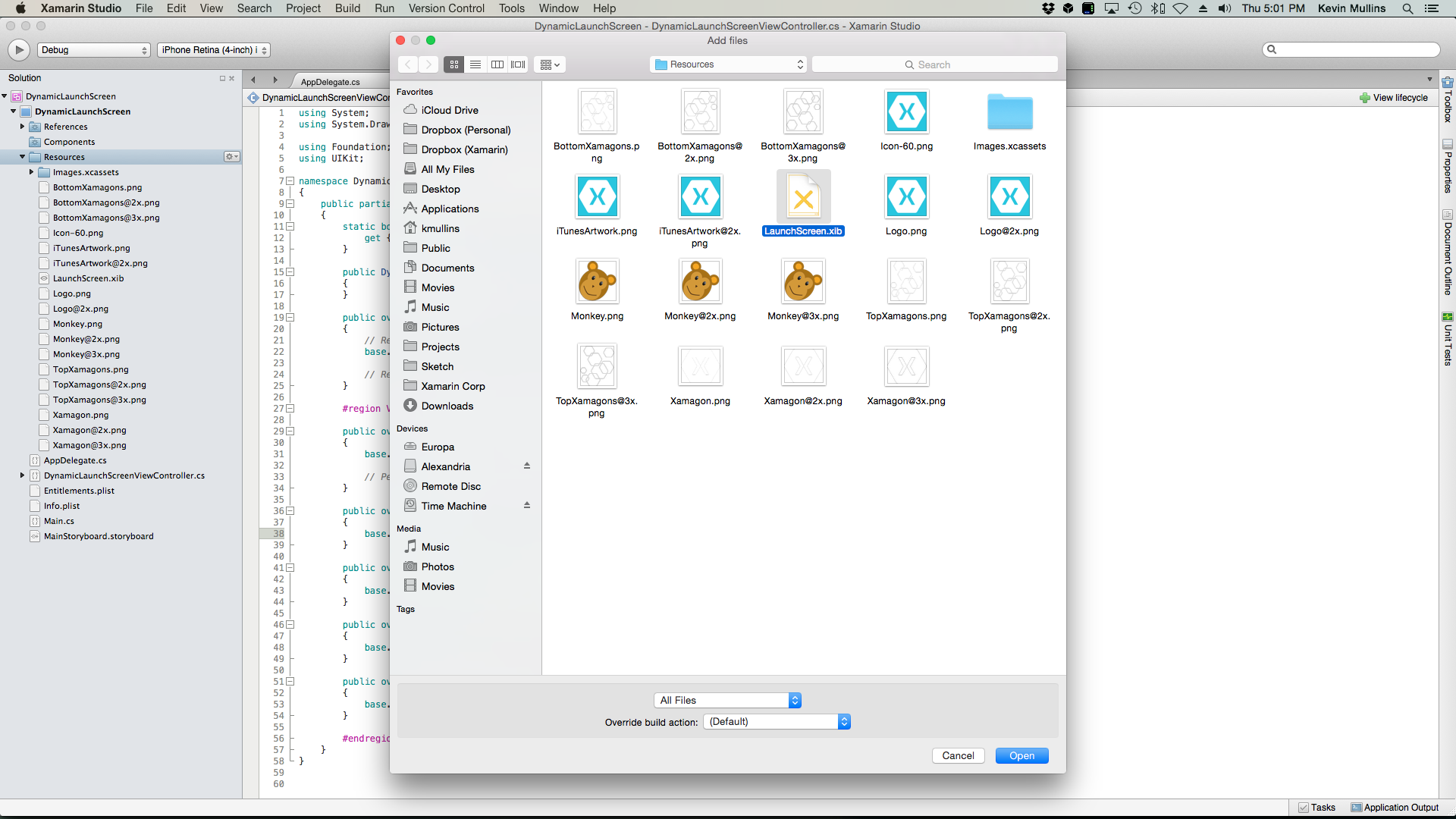Image resolution: width=1456 pixels, height=819 pixels.
Task: Open the Resources folder path dropdown
Action: click(x=729, y=64)
